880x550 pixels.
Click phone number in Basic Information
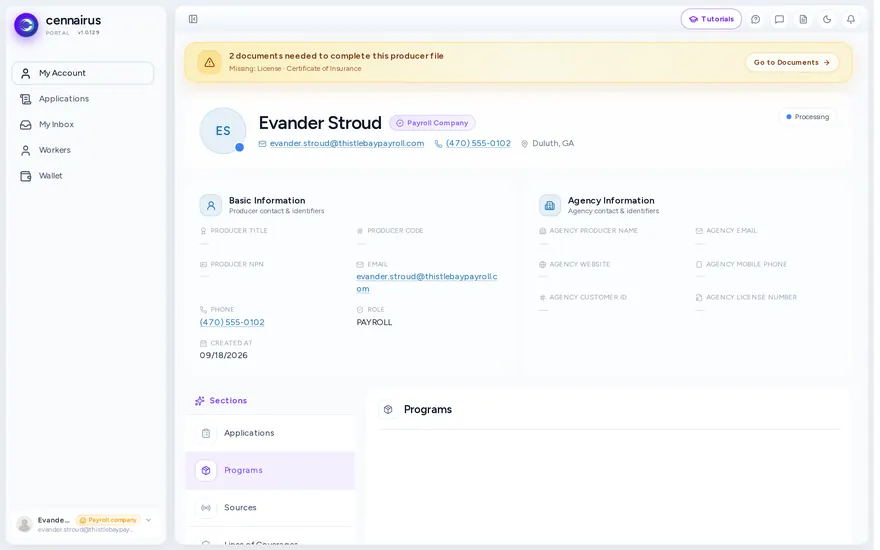pyautogui.click(x=232, y=322)
